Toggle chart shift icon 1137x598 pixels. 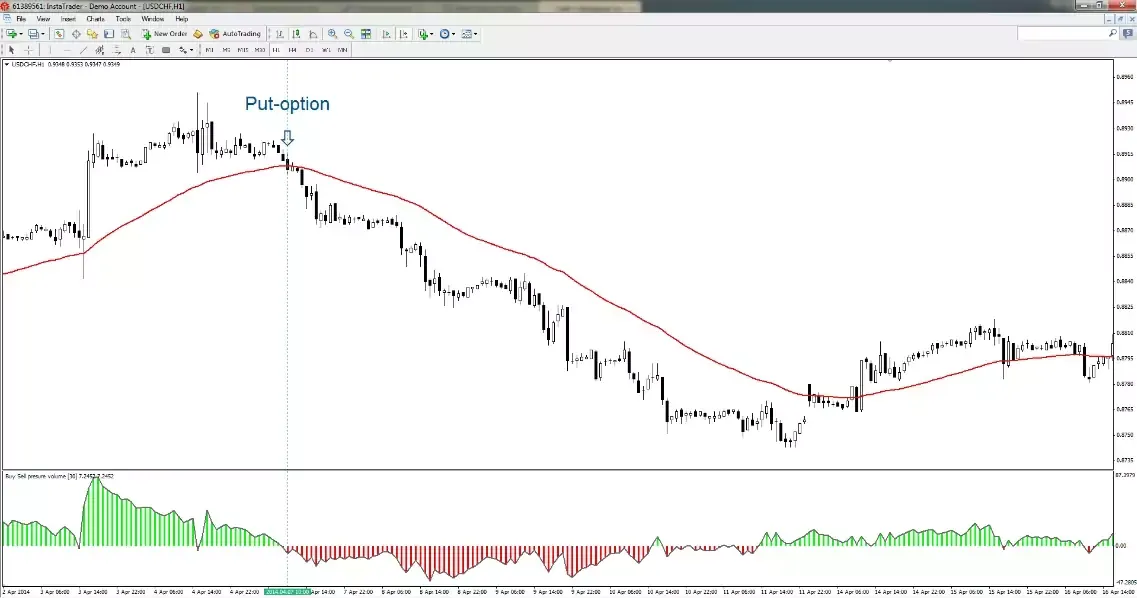pos(403,34)
